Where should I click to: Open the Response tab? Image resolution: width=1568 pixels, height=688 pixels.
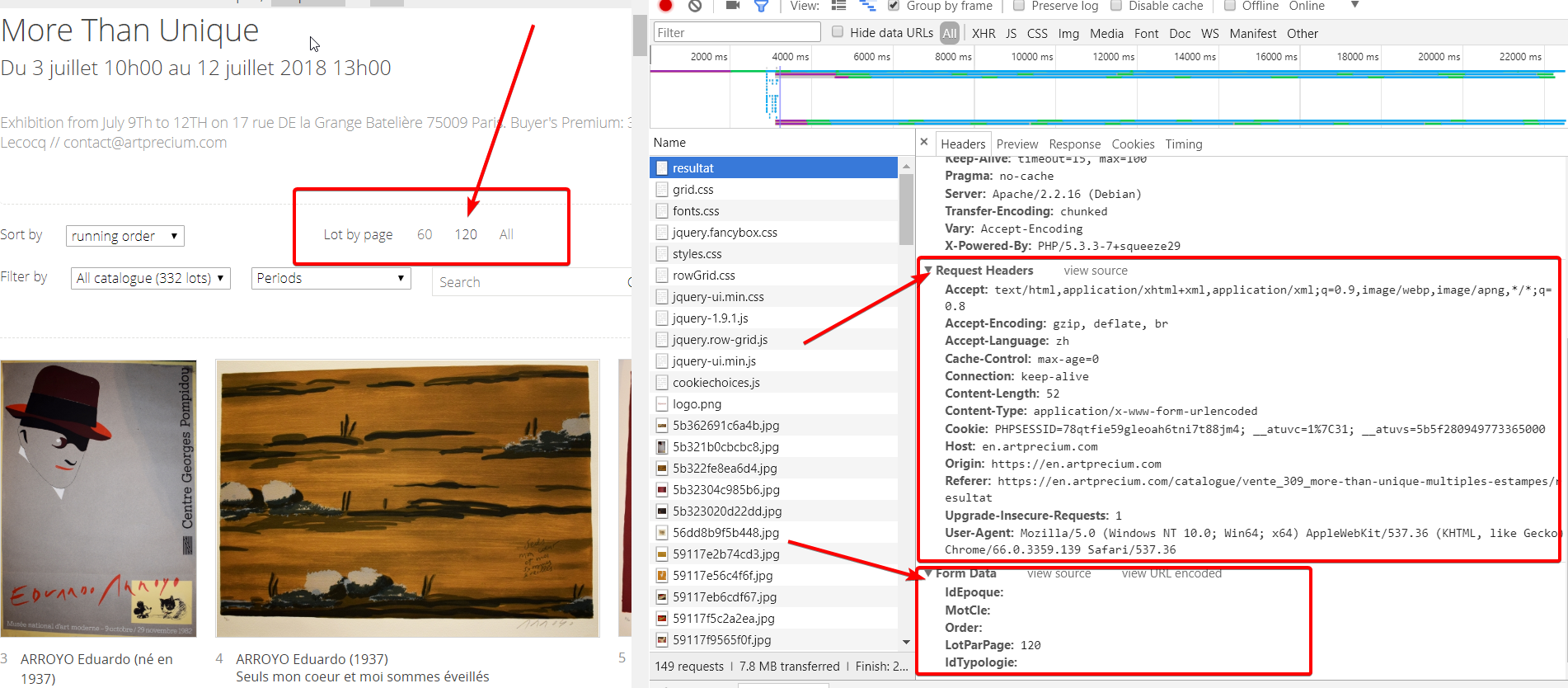pos(1074,144)
